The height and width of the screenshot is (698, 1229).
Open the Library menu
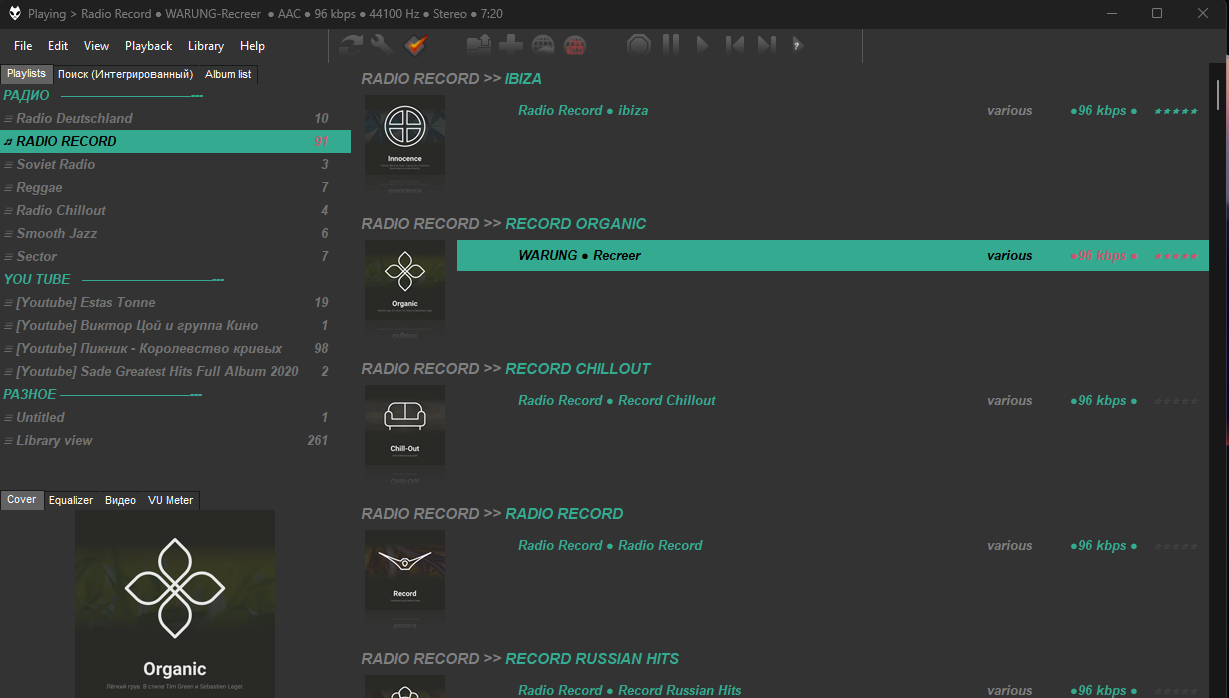206,46
